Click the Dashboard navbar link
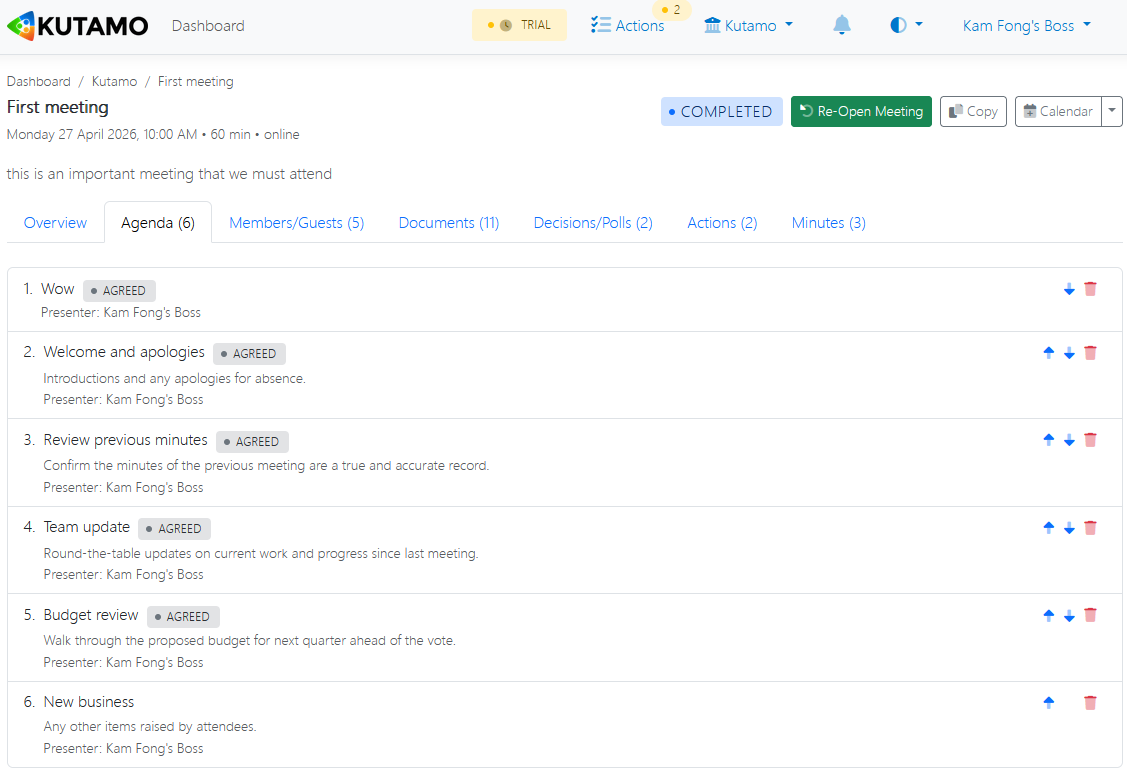Viewport: 1127px width, 776px height. tap(208, 26)
